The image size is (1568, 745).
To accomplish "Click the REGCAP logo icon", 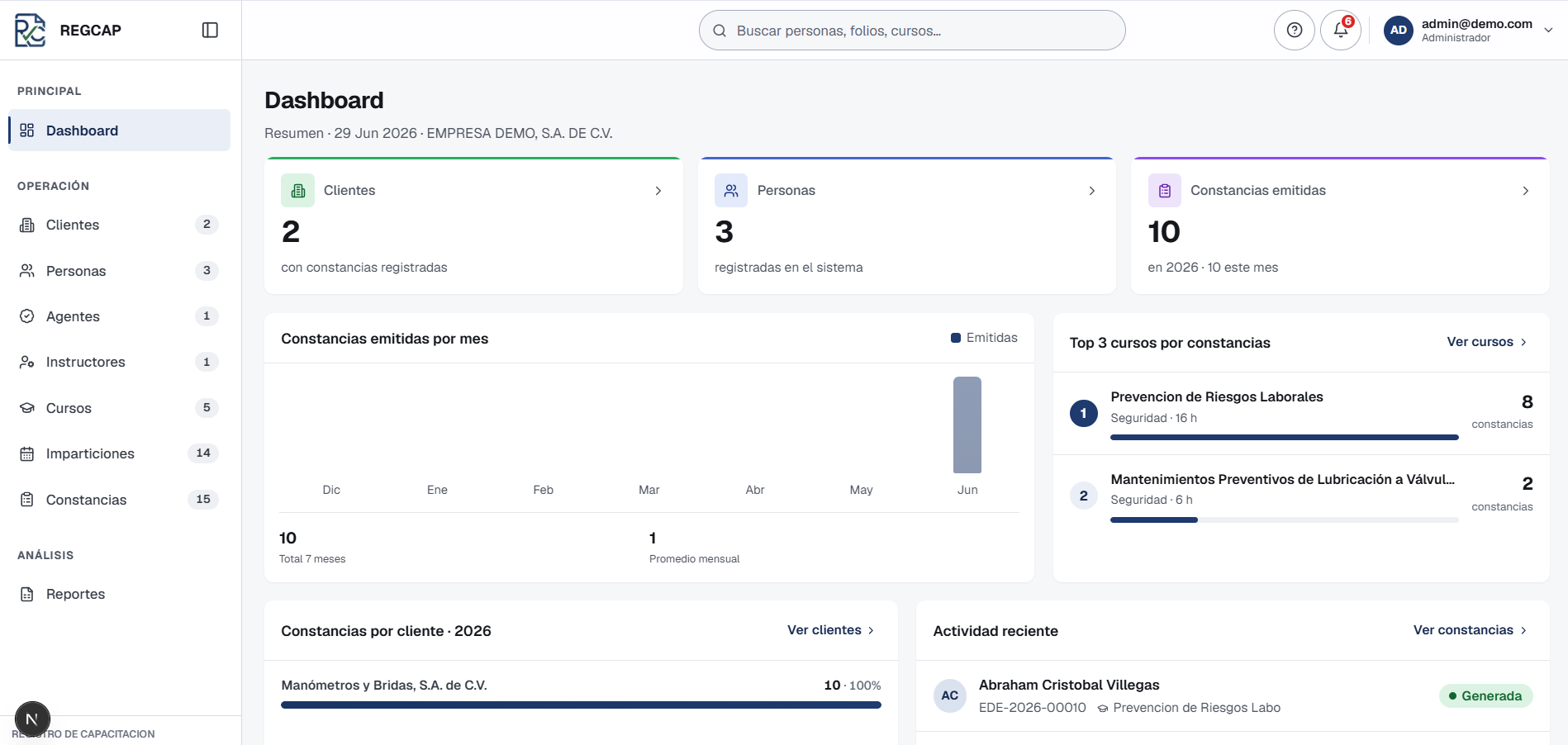I will pyautogui.click(x=31, y=30).
